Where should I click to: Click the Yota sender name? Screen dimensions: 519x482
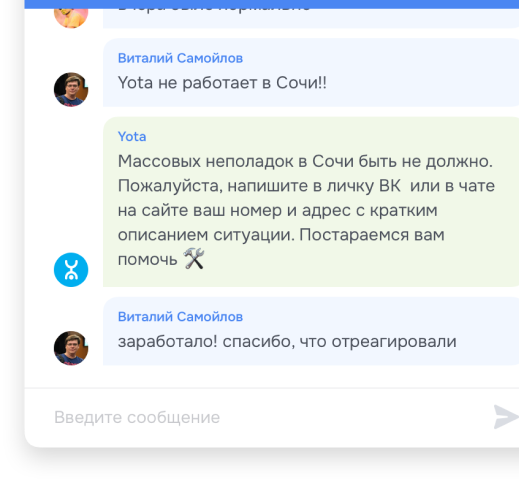tap(132, 137)
